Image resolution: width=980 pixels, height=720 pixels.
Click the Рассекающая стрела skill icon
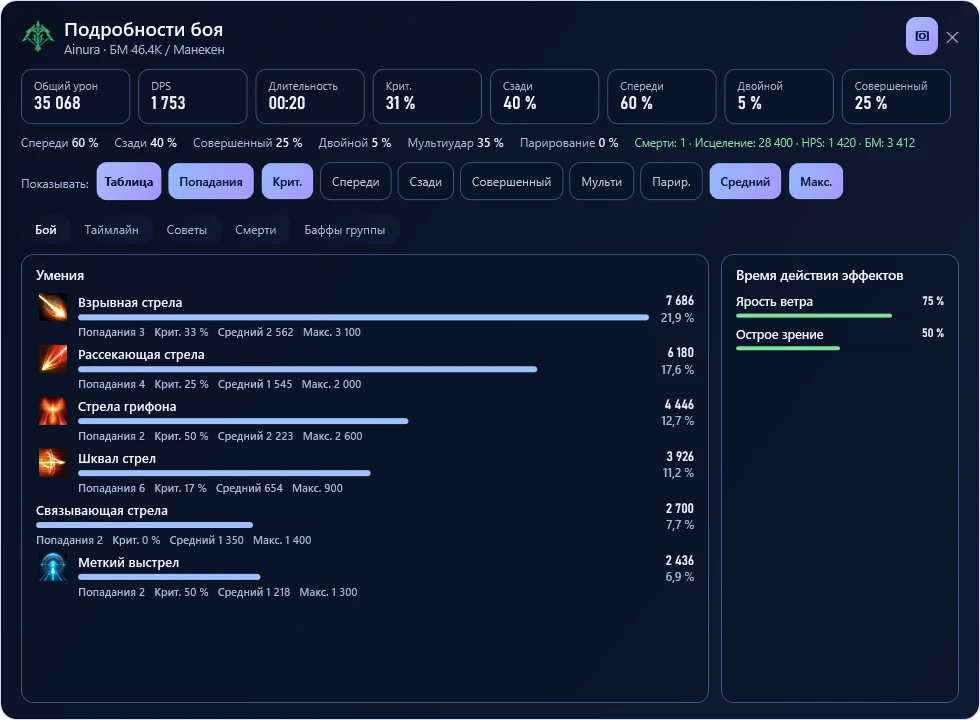52,359
